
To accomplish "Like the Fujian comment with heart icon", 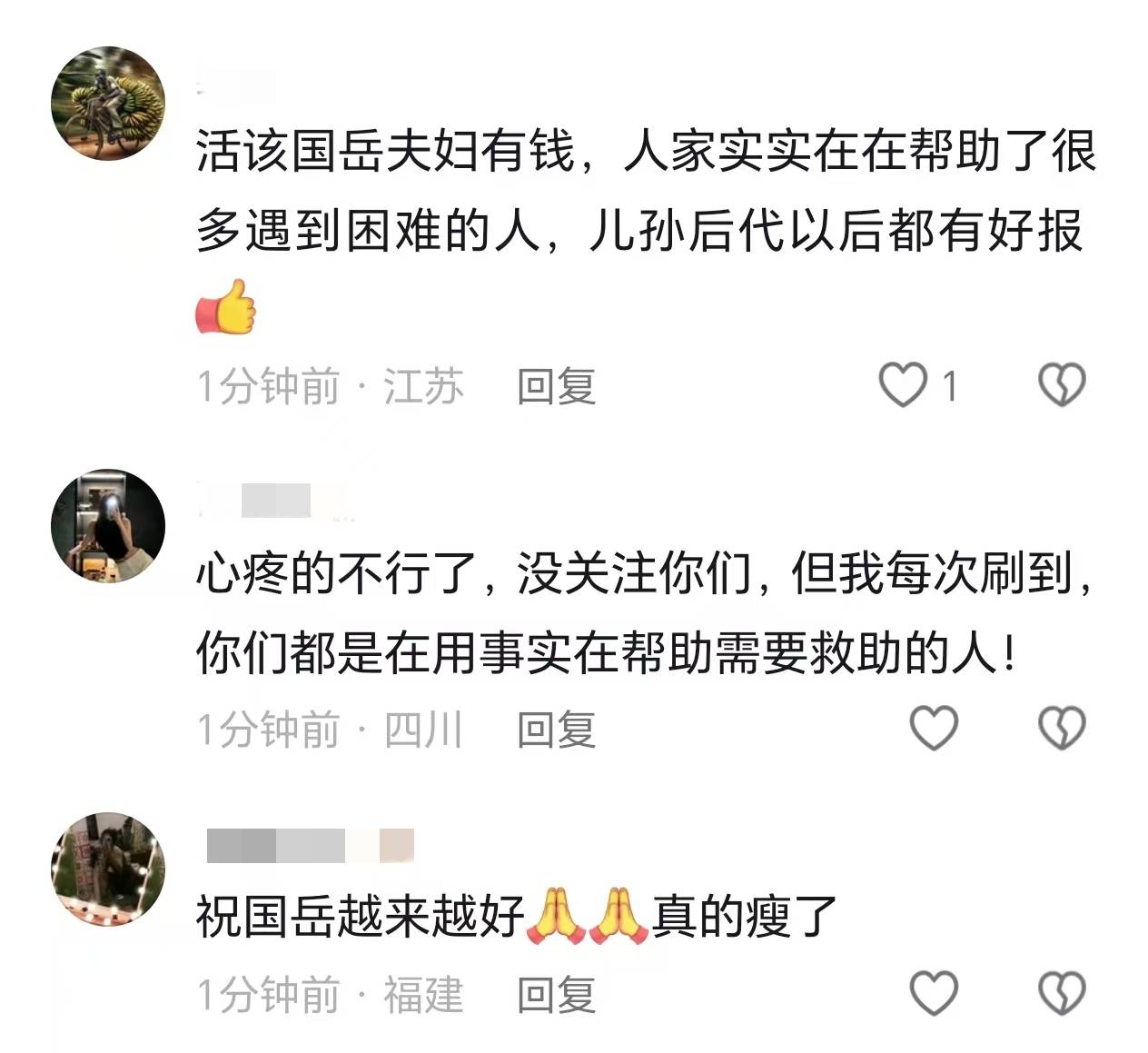I will [934, 992].
